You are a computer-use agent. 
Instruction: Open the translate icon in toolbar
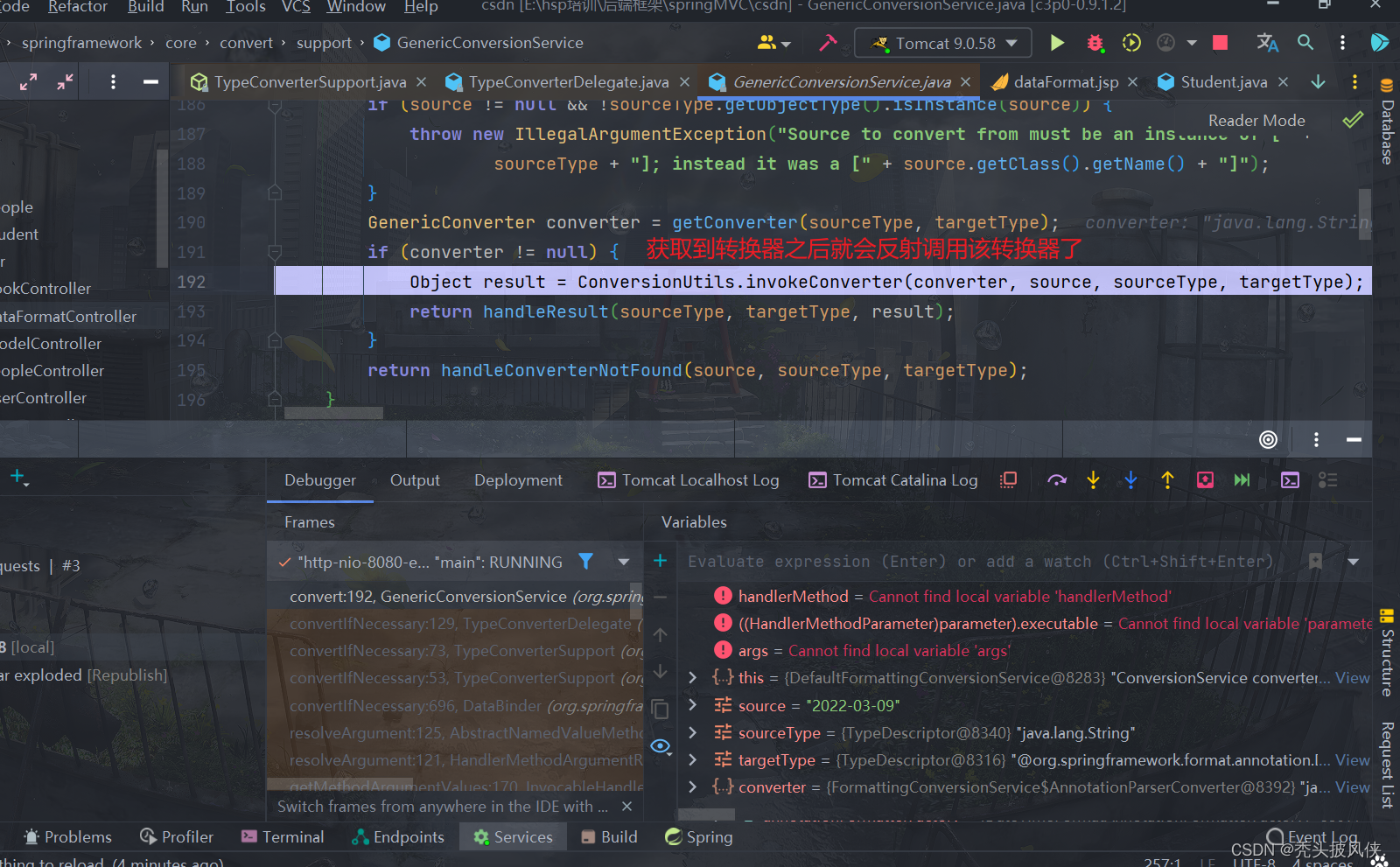point(1267,43)
